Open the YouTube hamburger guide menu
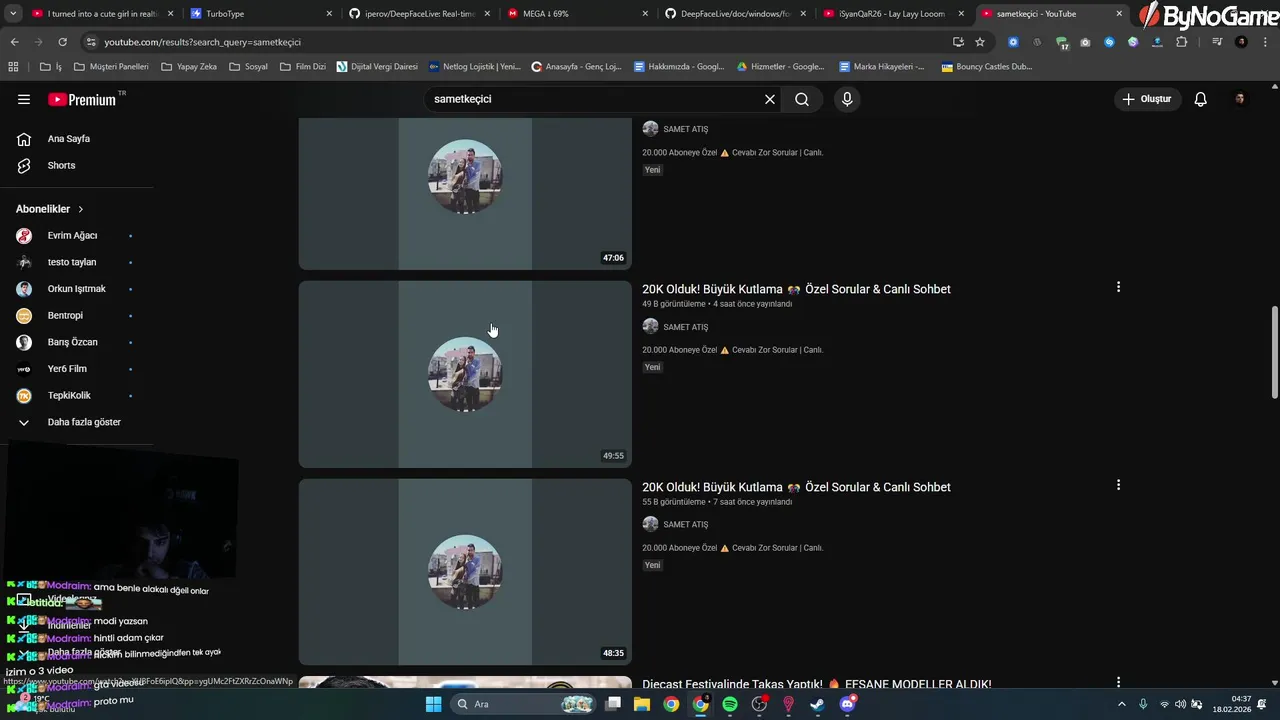This screenshot has height=720, width=1280. (24, 99)
